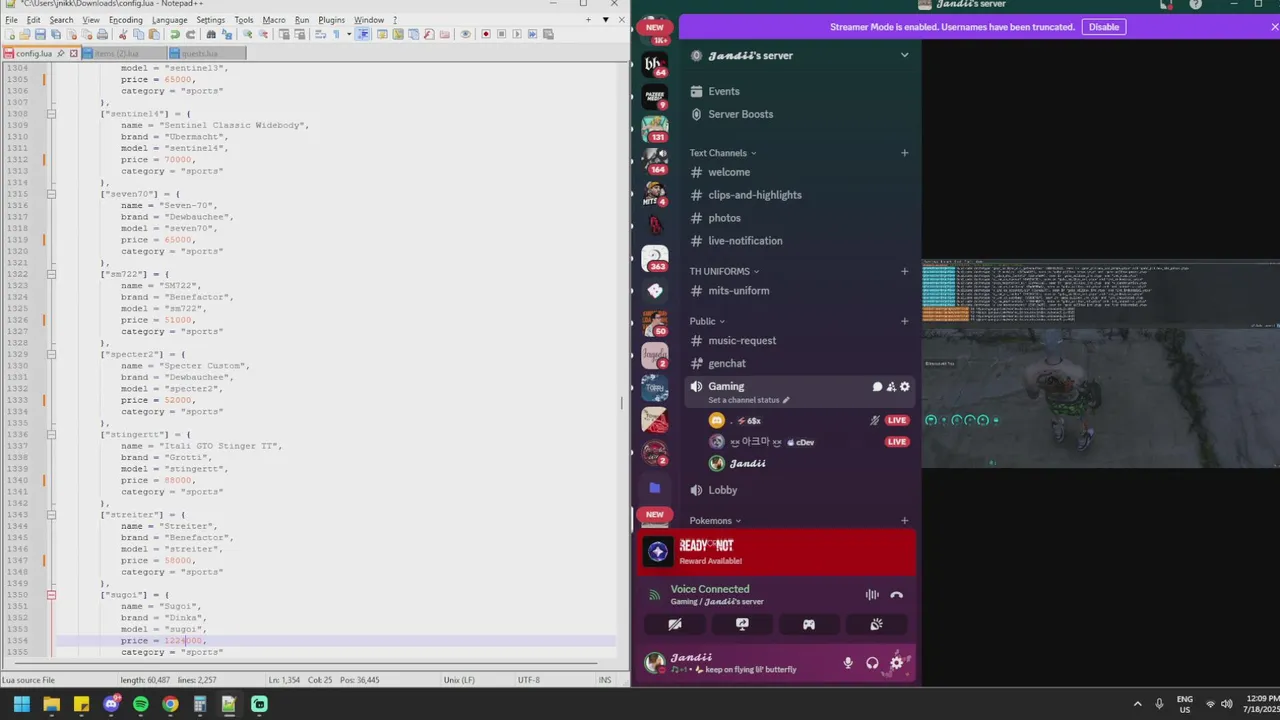The width and height of the screenshot is (1280, 720).
Task: Toggle Discord camera on or off
Action: [x=675, y=624]
